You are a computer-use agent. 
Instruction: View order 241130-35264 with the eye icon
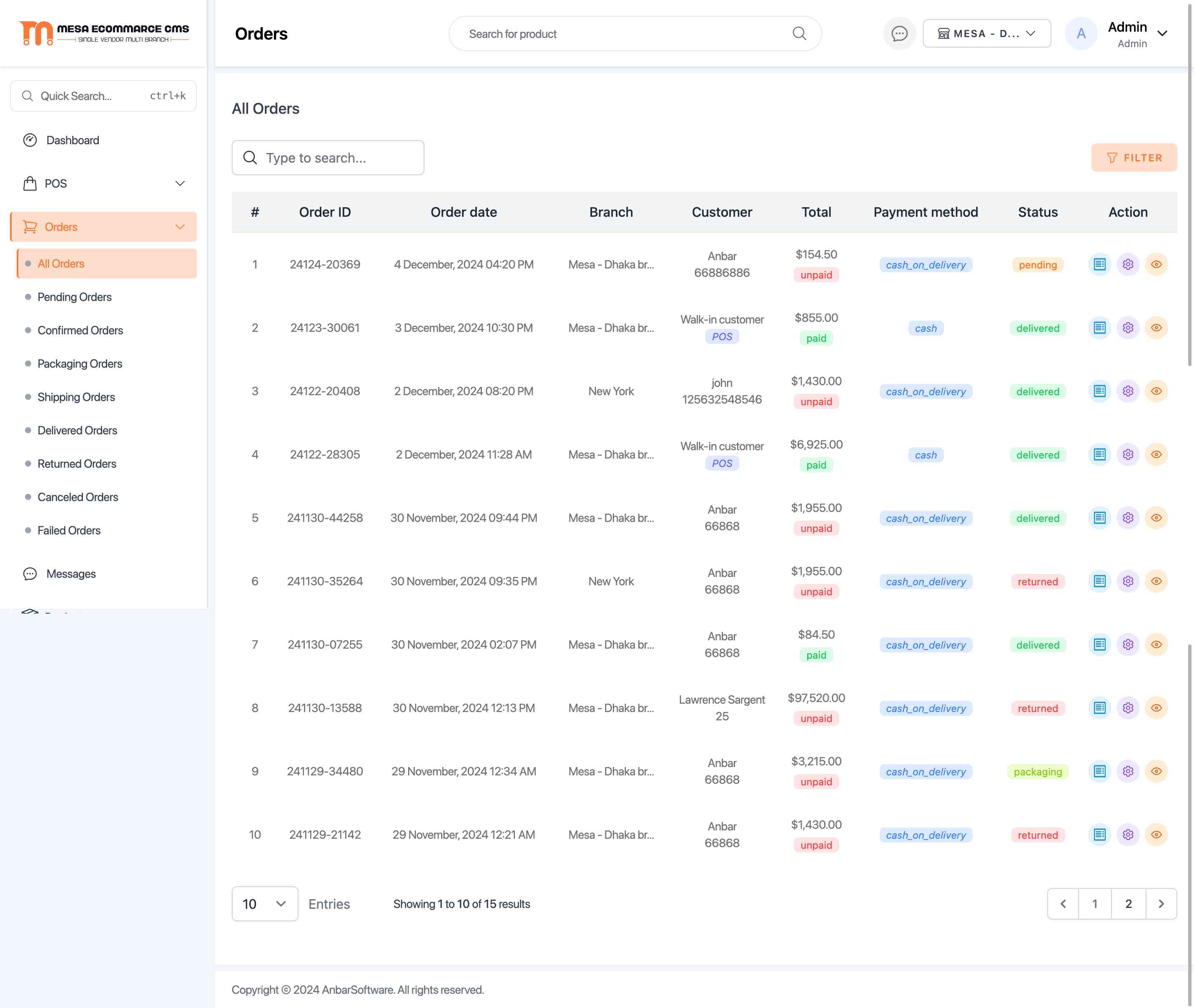(1156, 582)
